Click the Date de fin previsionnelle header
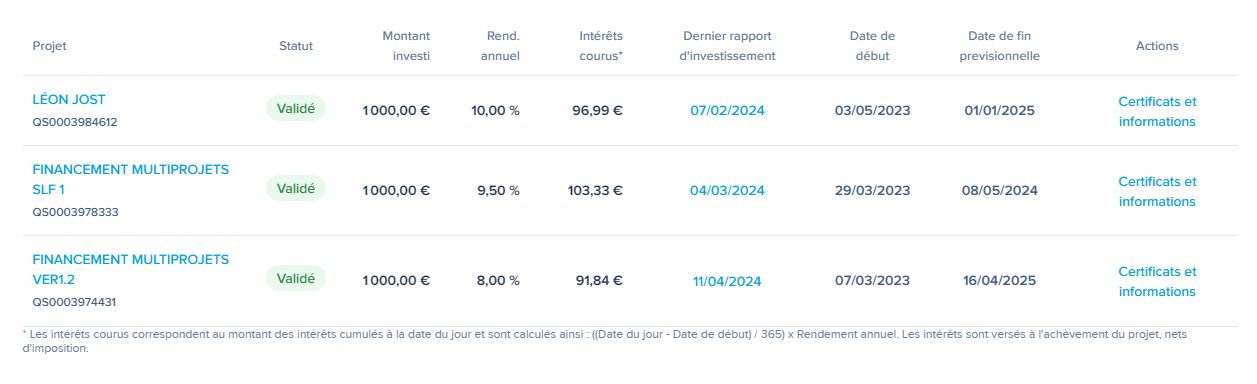1257x384 pixels. coord(1000,46)
